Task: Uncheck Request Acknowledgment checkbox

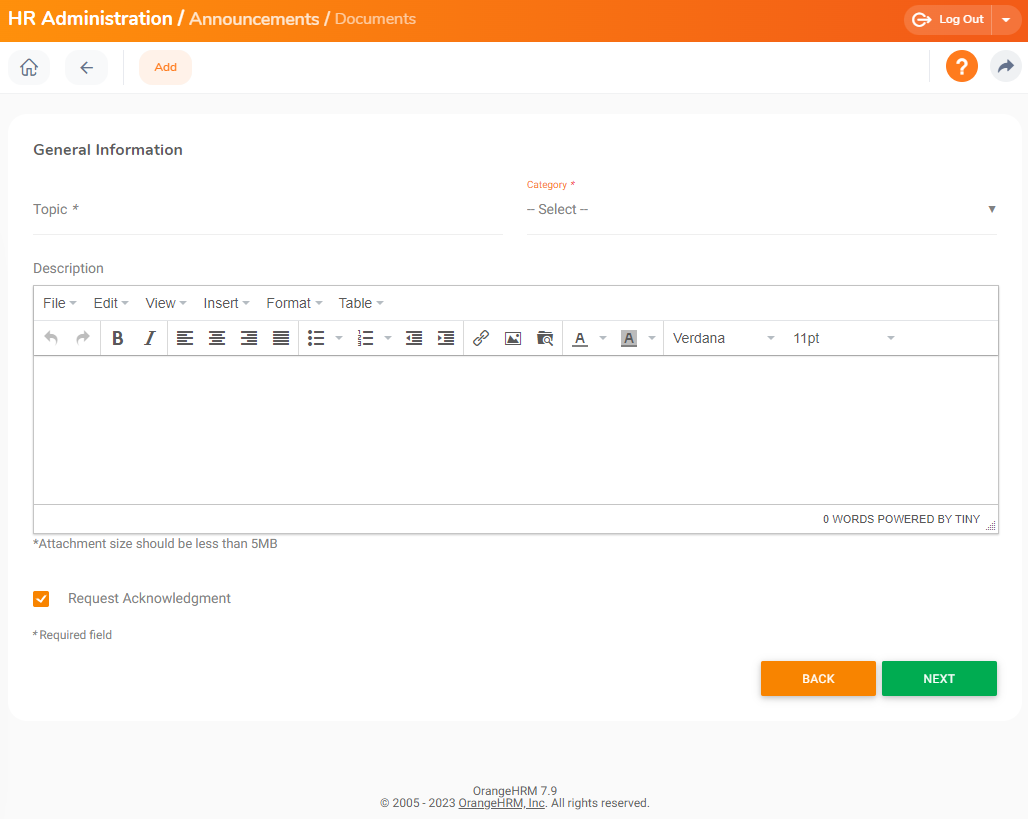Action: (x=41, y=599)
